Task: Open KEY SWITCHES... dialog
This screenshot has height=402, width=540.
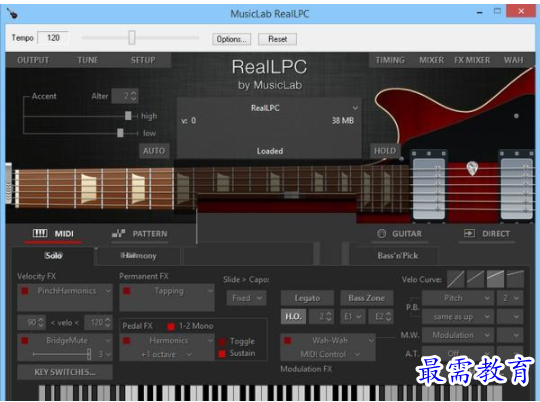Action: 65,372
